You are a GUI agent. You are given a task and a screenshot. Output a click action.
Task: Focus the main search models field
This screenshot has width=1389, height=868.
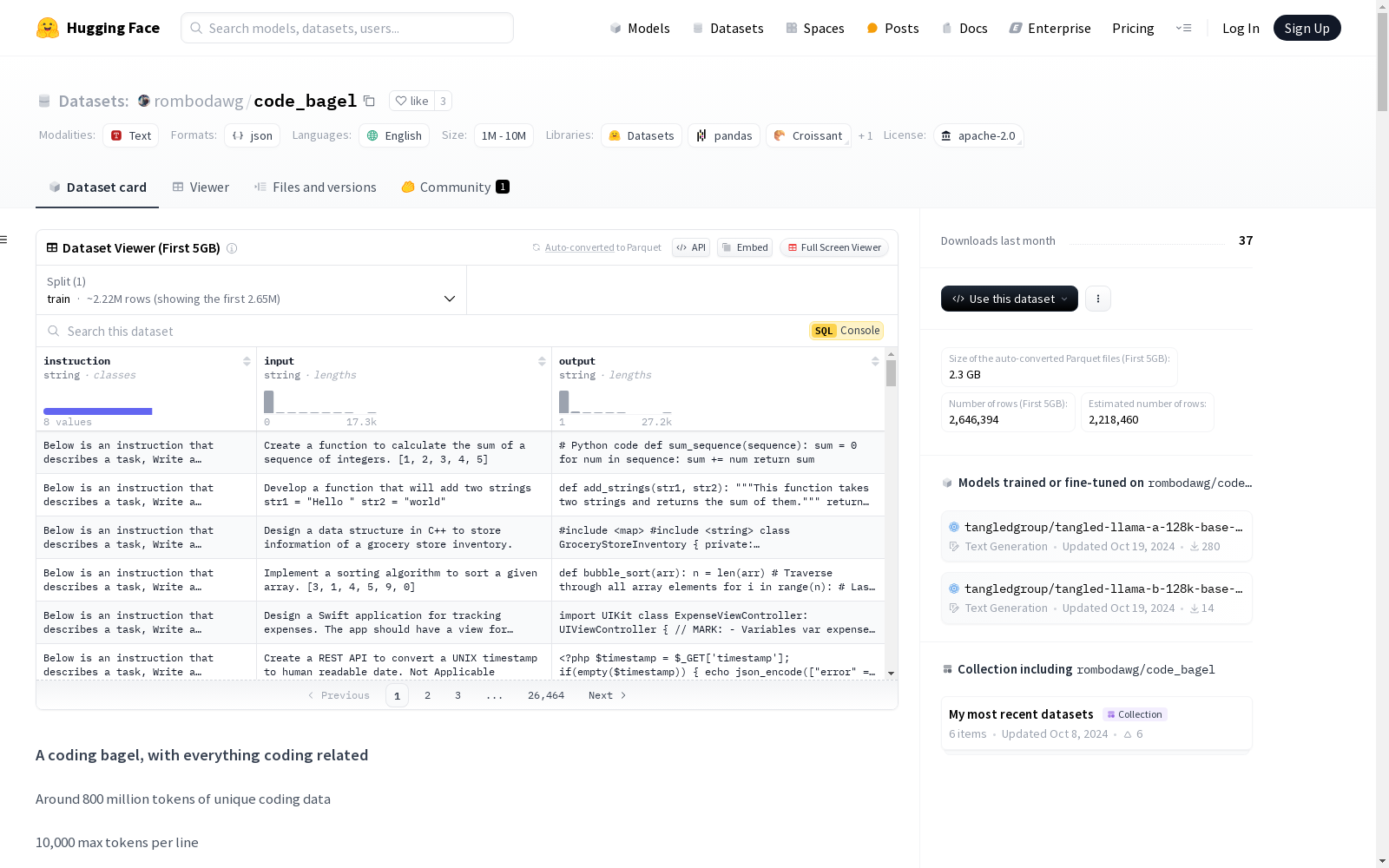[347, 28]
